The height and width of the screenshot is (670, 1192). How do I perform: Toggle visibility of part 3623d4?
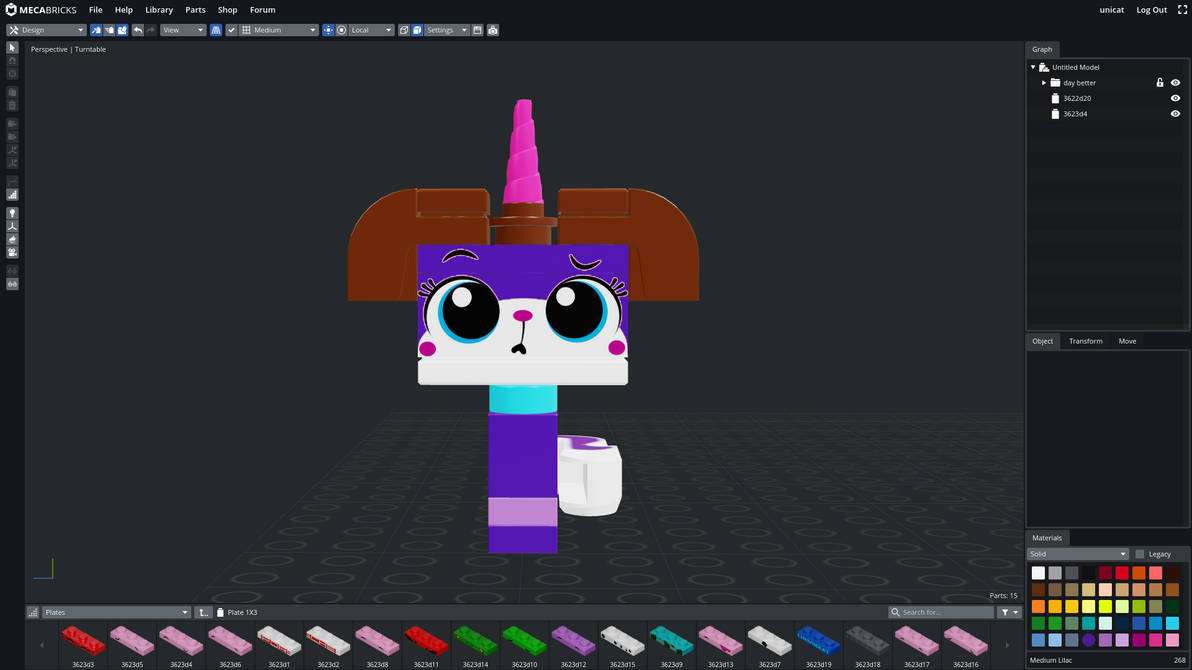[1175, 114]
